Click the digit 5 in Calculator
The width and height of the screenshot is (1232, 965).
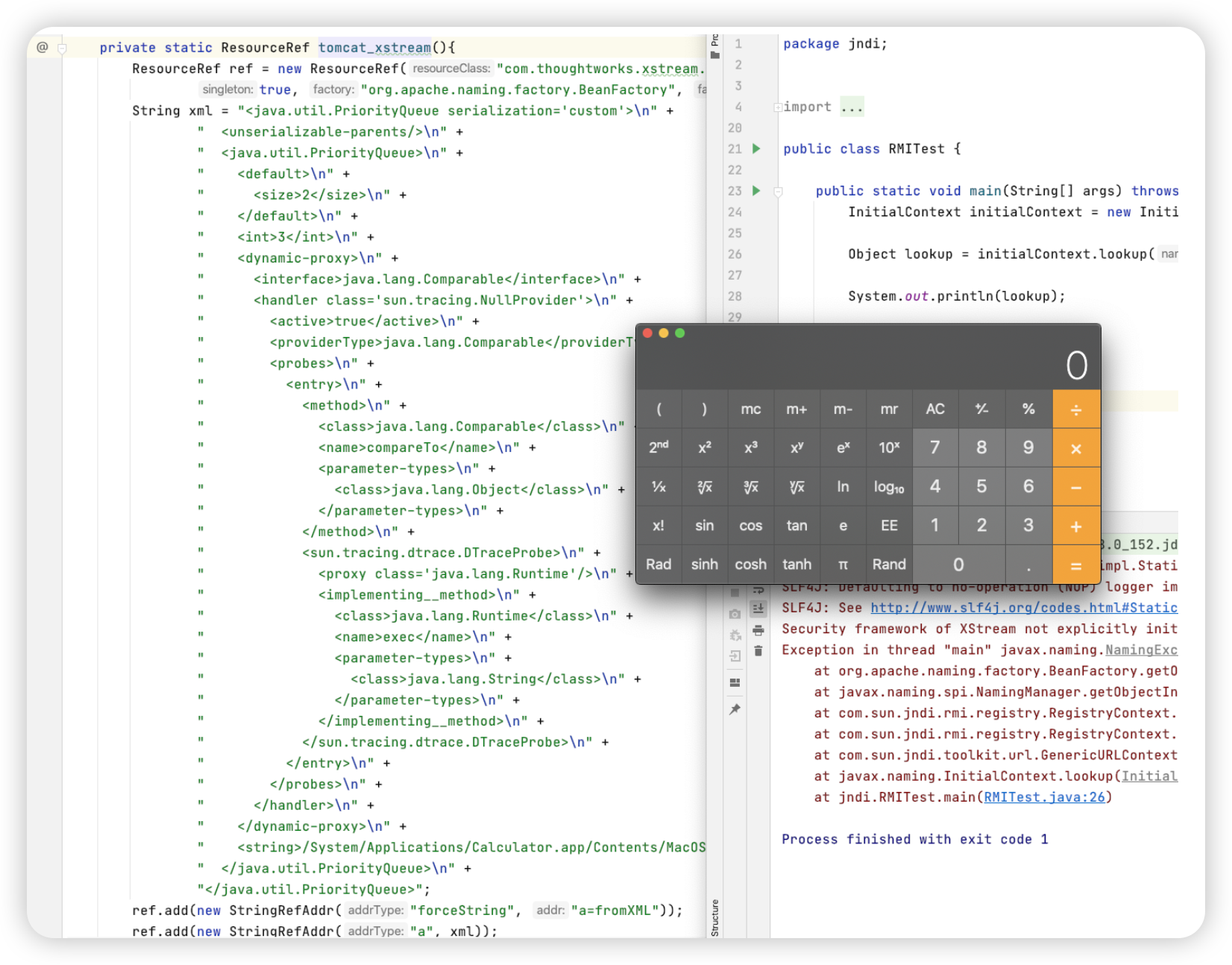[981, 487]
